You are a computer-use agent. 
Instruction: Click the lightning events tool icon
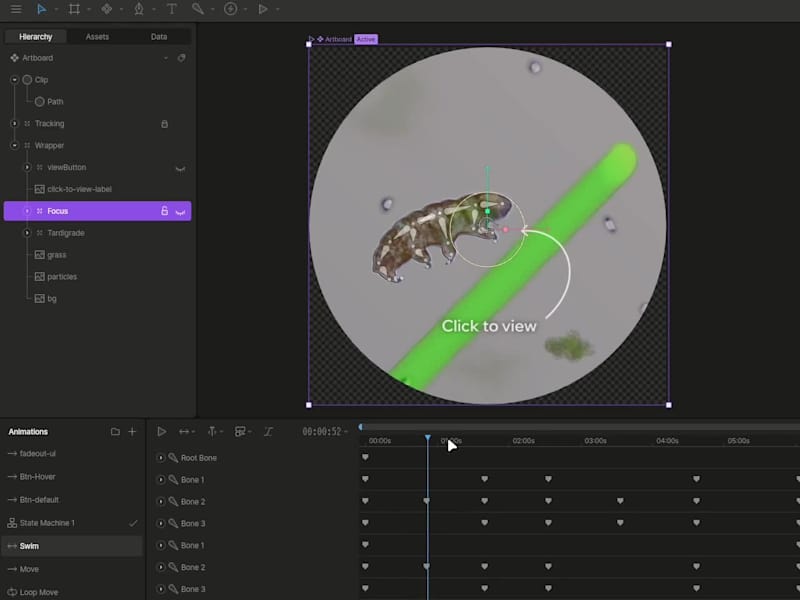click(x=231, y=9)
